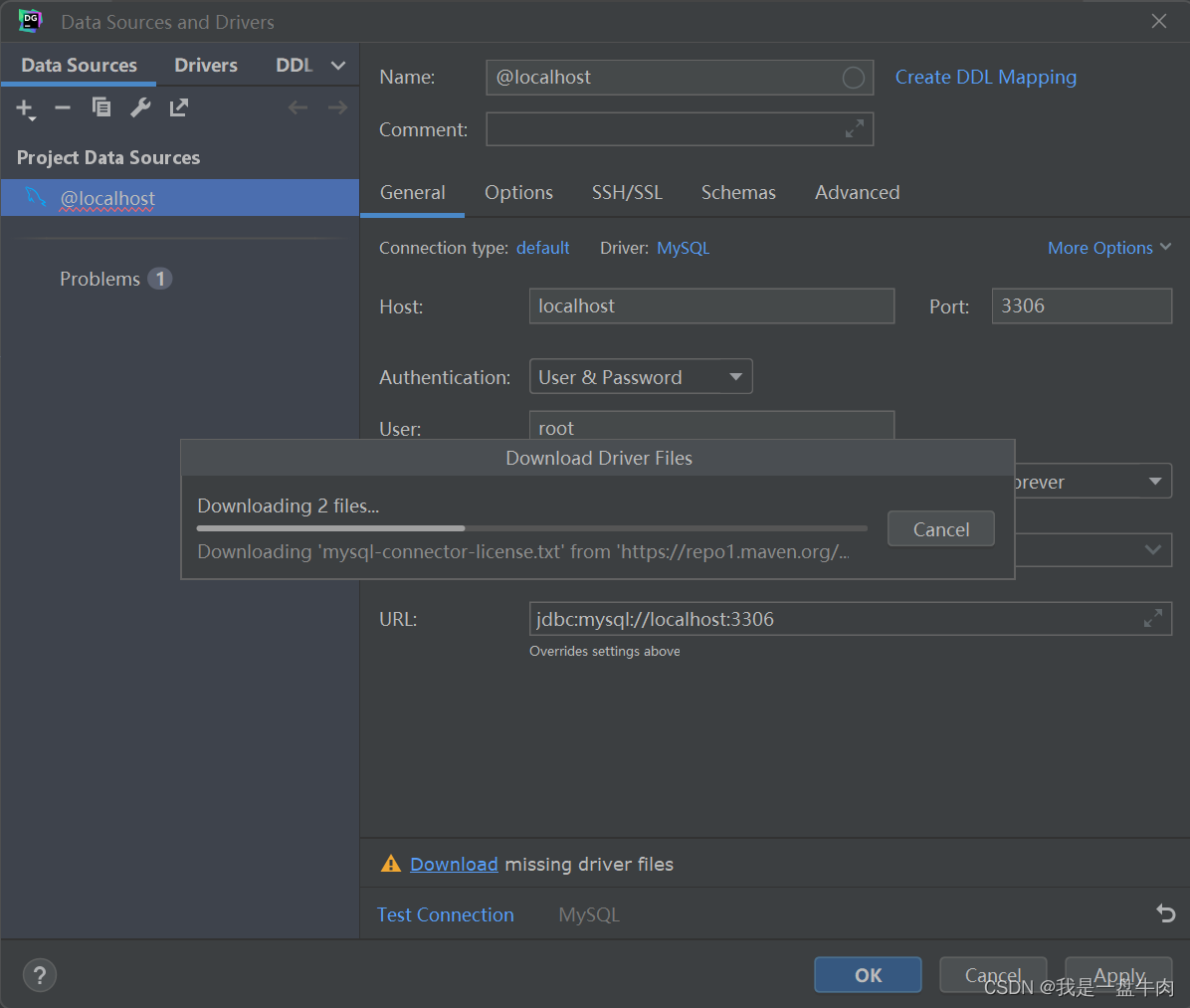Open the Schemas tab
This screenshot has width=1190, height=1008.
coord(738,193)
